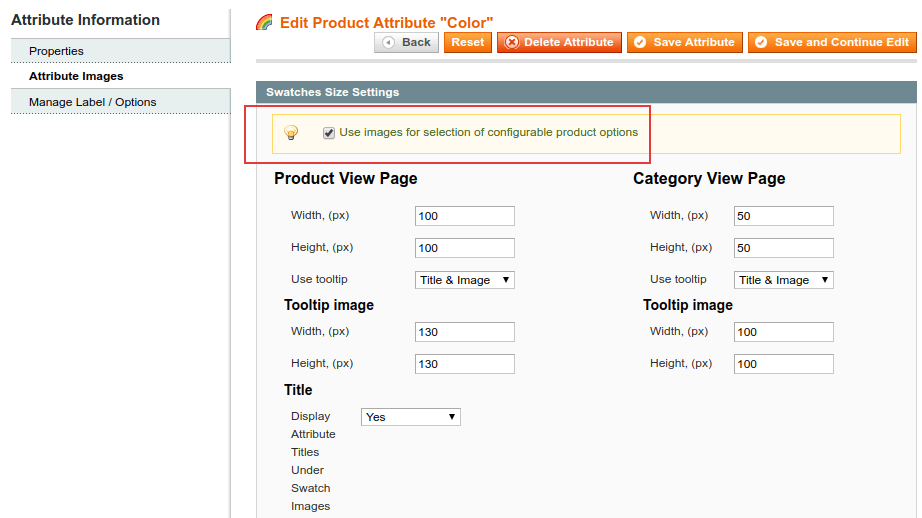Click Product View Page swatch Height field
This screenshot has height=518, width=922.
pos(465,248)
